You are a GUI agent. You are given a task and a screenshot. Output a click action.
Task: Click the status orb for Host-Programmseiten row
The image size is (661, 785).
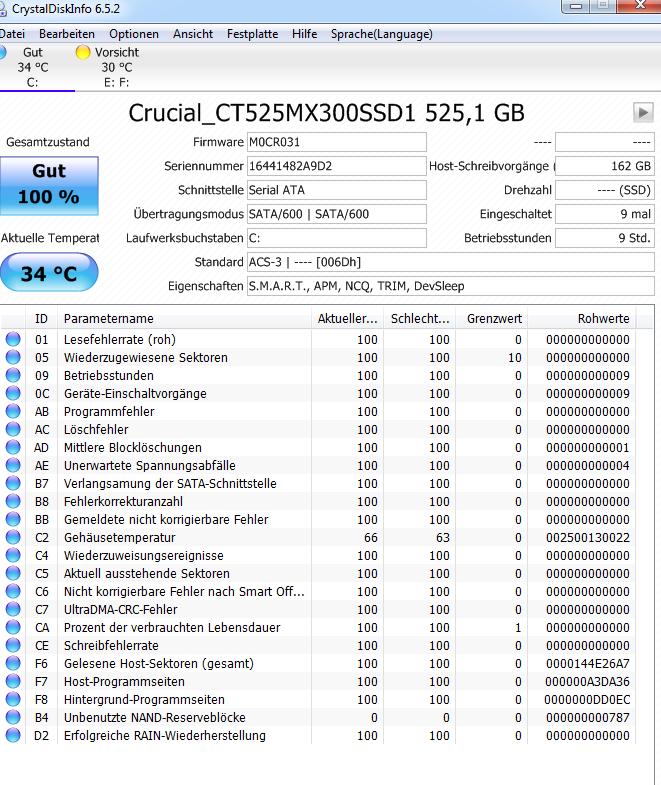coord(13,681)
